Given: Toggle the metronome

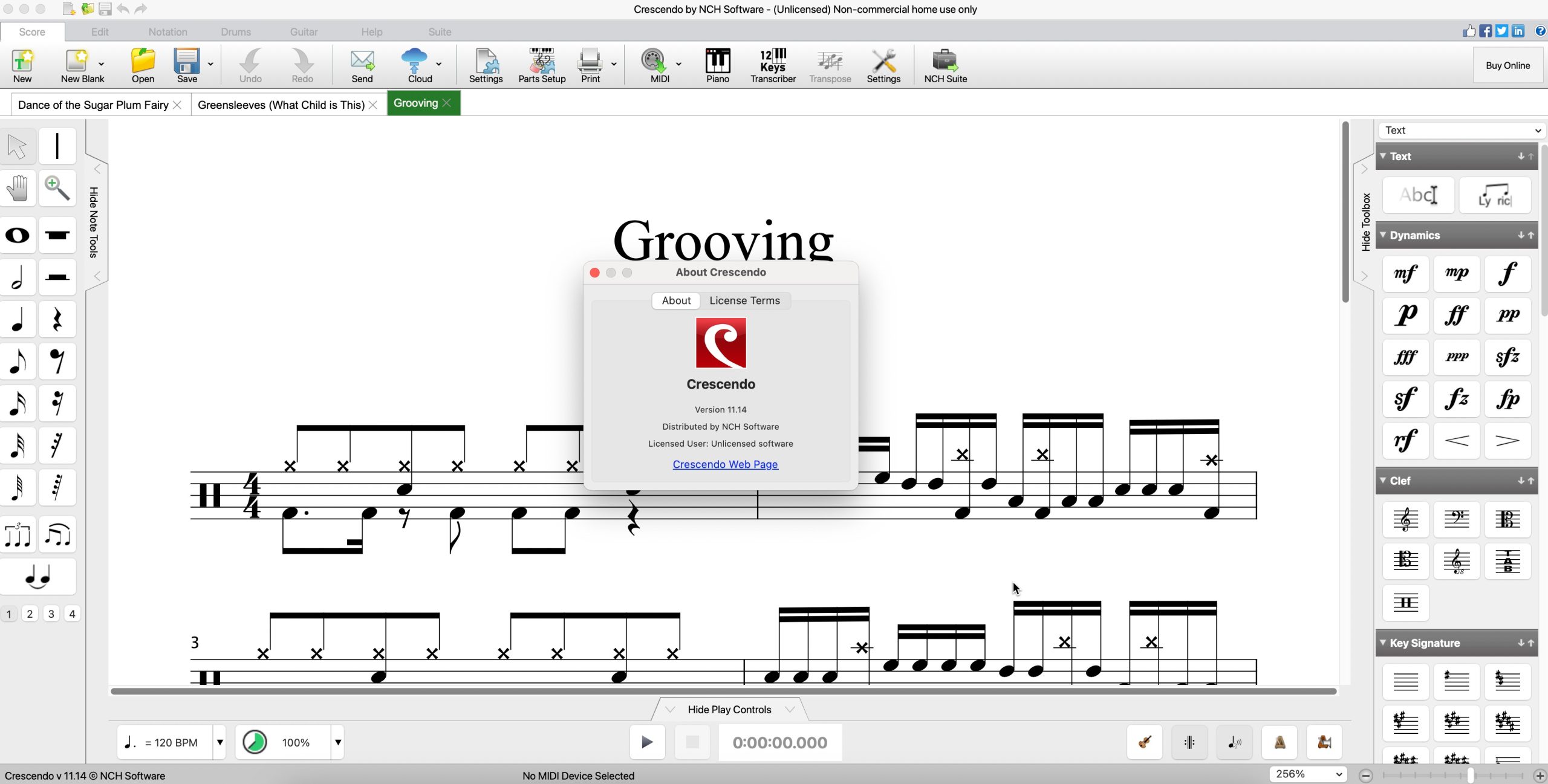Looking at the screenshot, I should (x=1280, y=742).
